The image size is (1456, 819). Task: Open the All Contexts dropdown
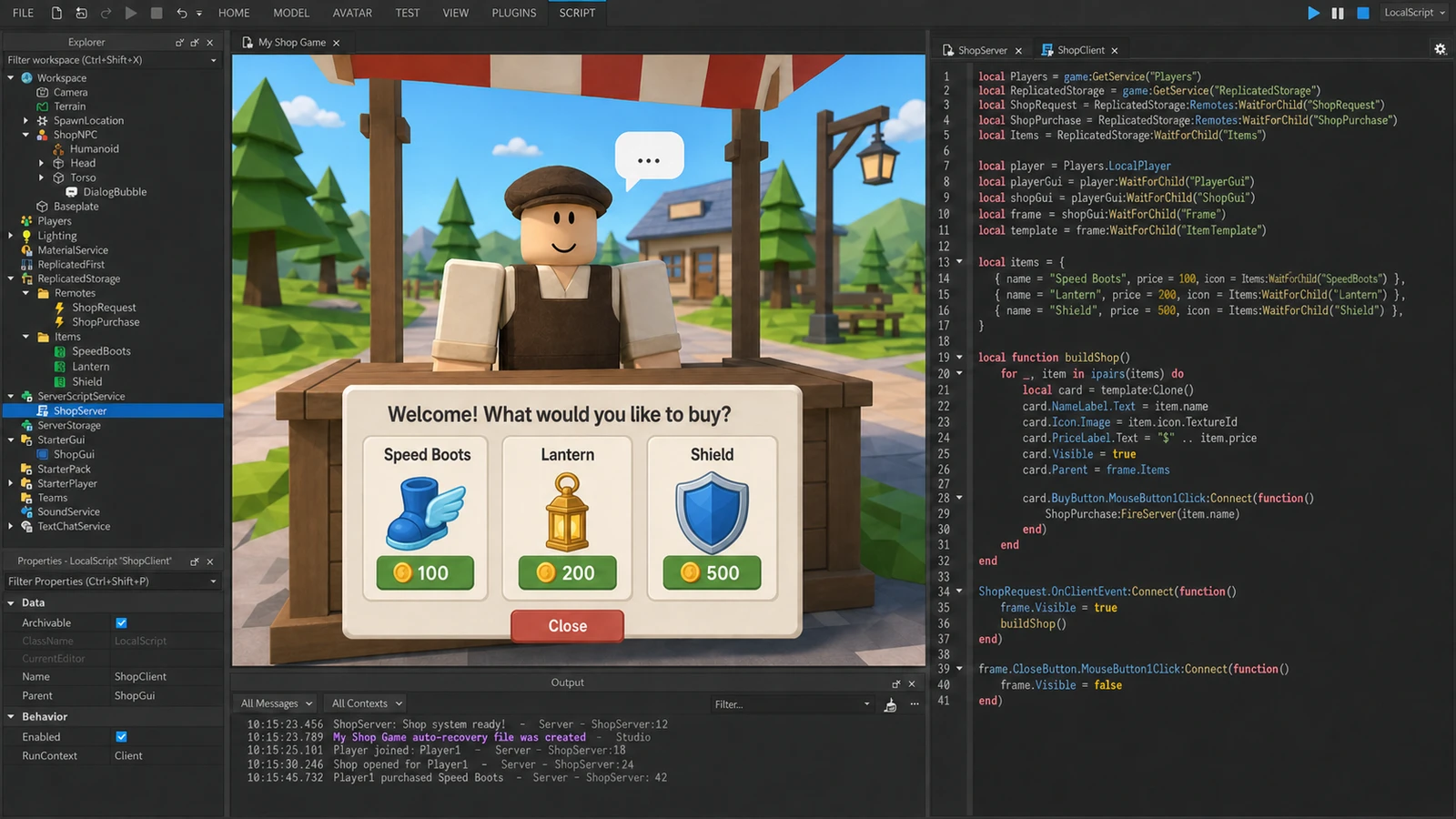pyautogui.click(x=367, y=703)
